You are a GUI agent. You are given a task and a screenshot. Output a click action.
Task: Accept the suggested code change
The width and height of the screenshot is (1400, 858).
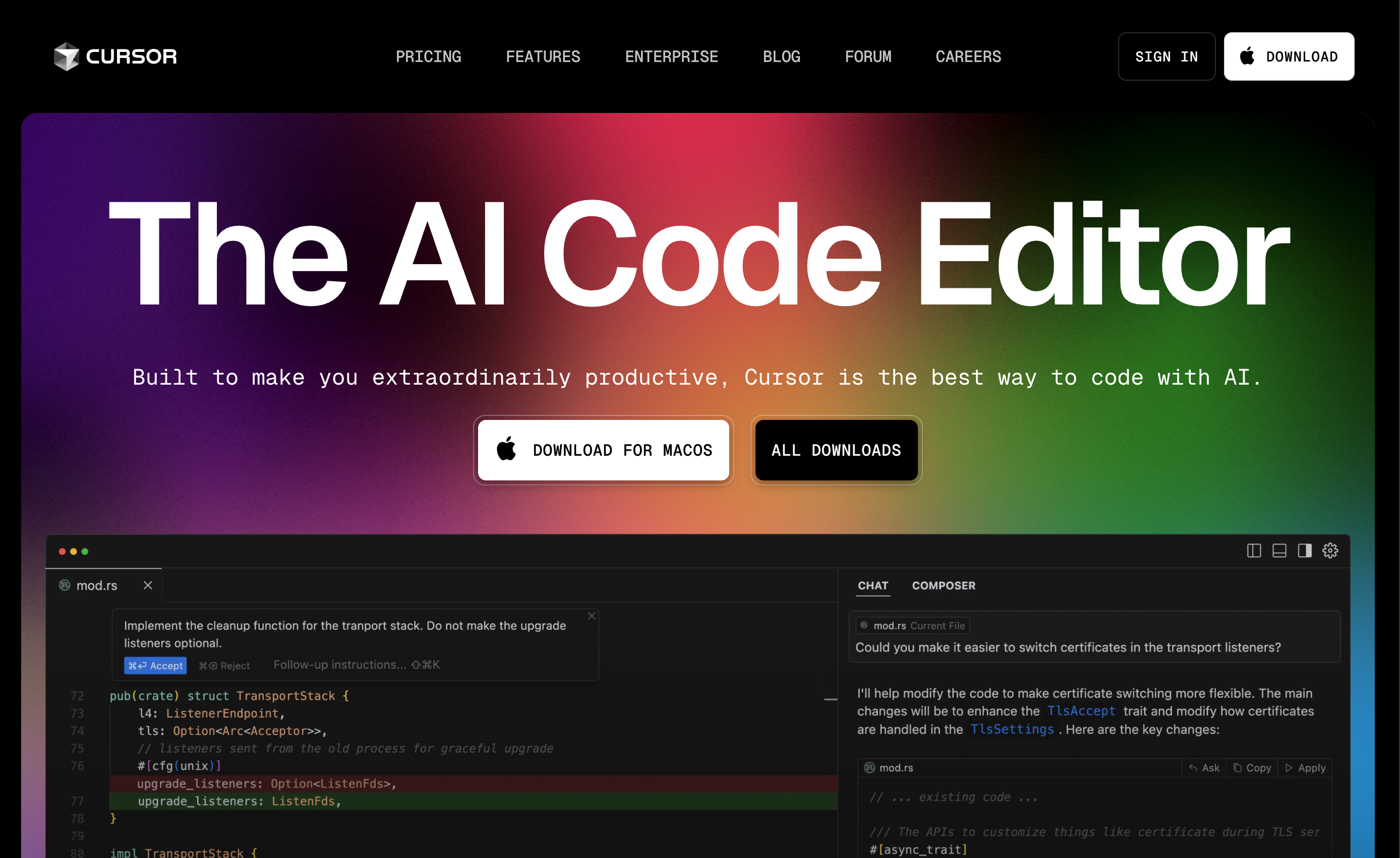pos(155,665)
